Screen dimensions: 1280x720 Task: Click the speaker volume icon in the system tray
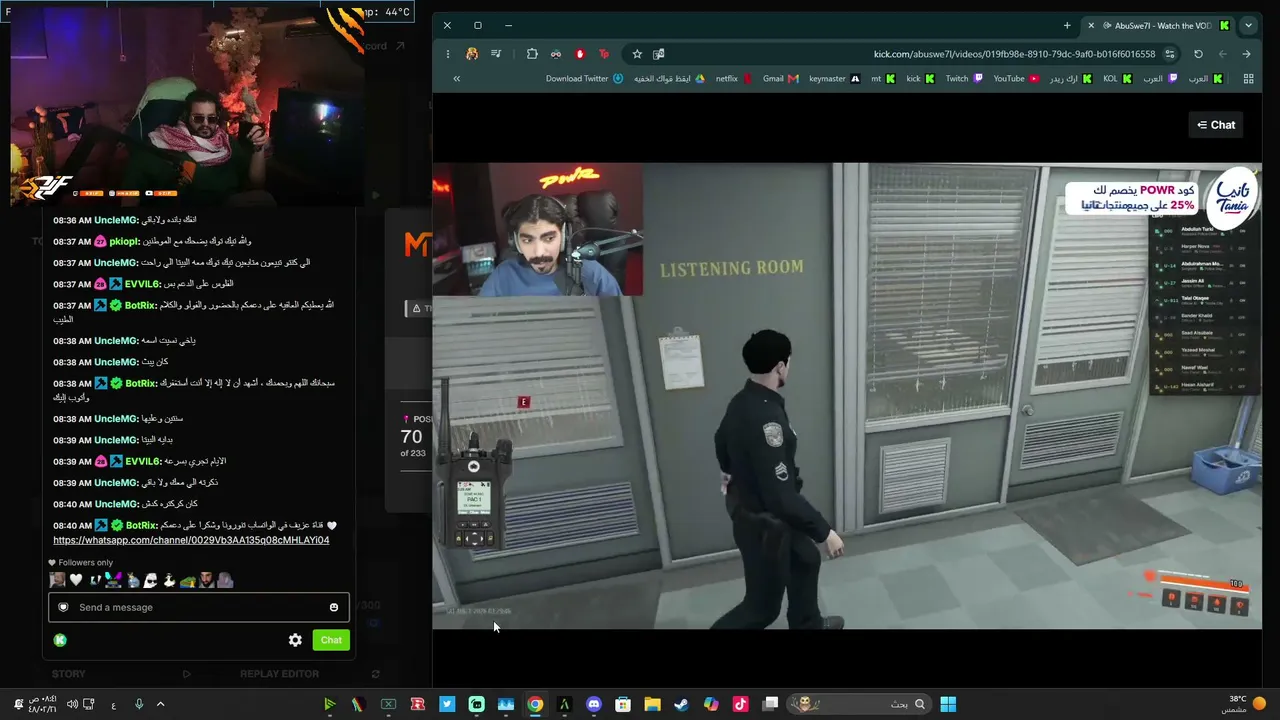[72, 704]
